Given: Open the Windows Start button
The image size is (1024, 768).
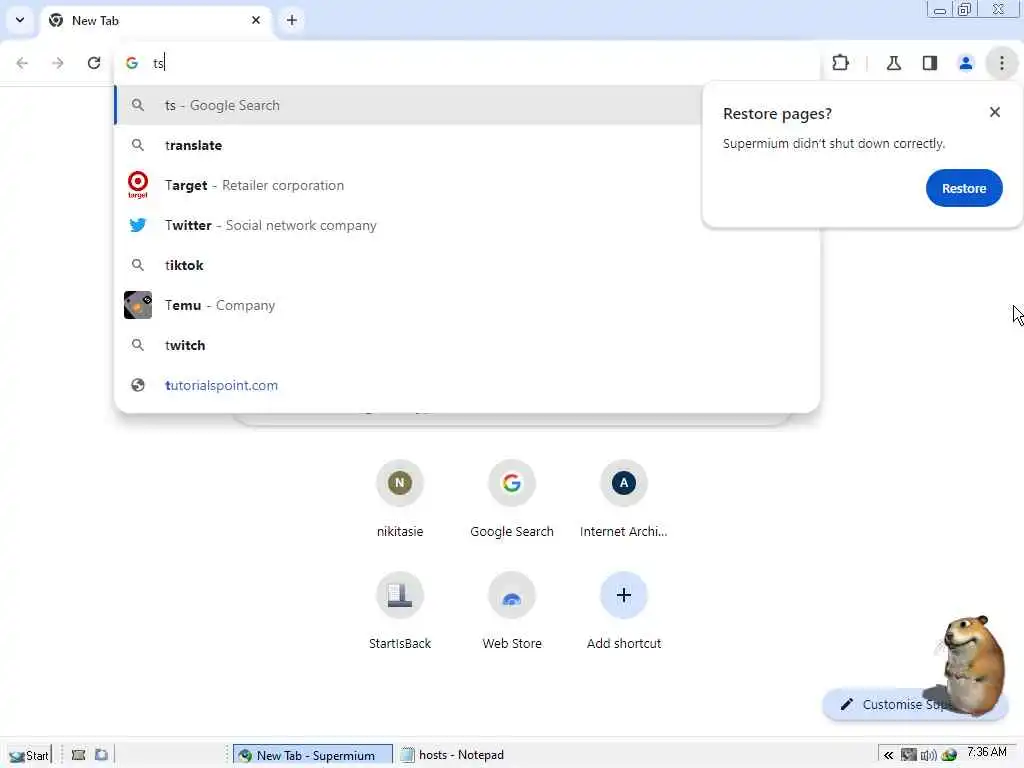Looking at the screenshot, I should [x=29, y=755].
